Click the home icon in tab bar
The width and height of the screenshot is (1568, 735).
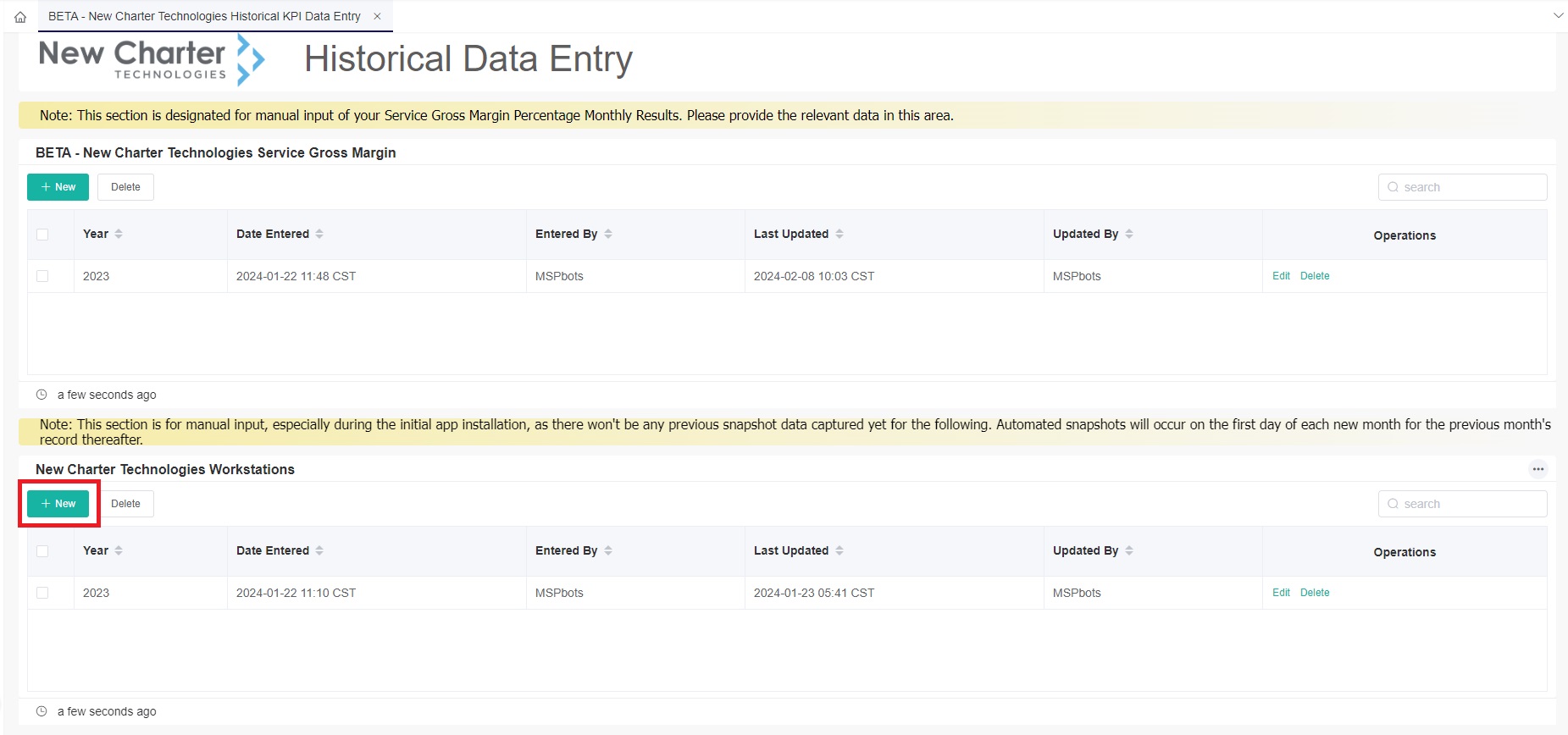[x=20, y=17]
